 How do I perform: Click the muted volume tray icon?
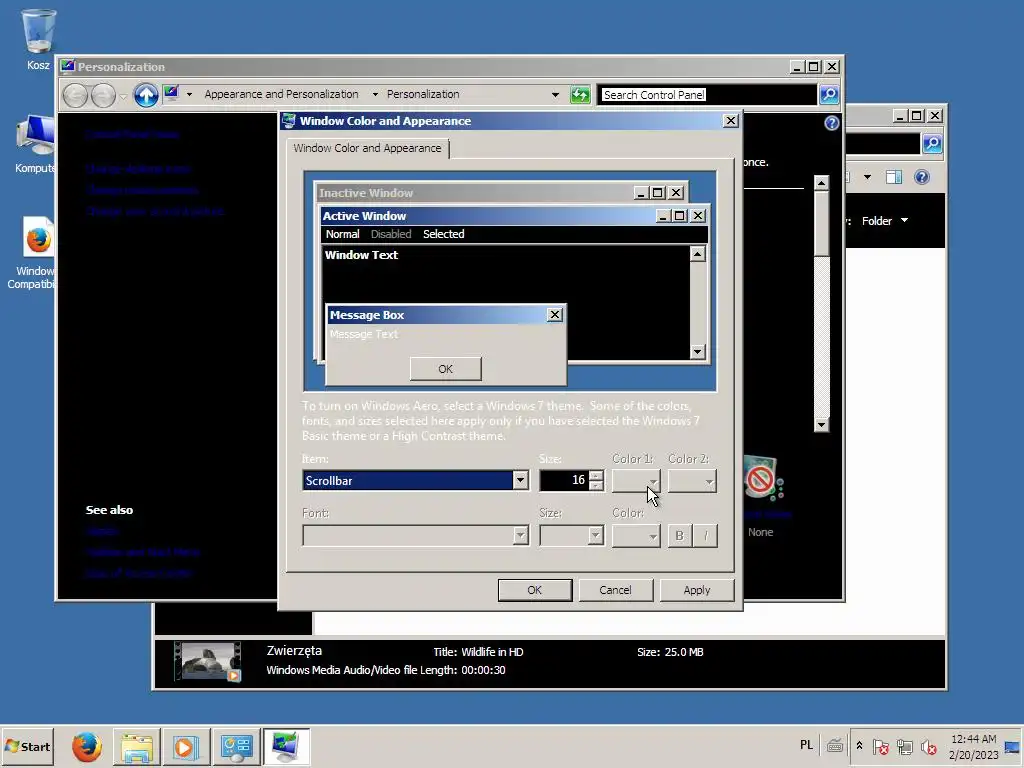928,746
